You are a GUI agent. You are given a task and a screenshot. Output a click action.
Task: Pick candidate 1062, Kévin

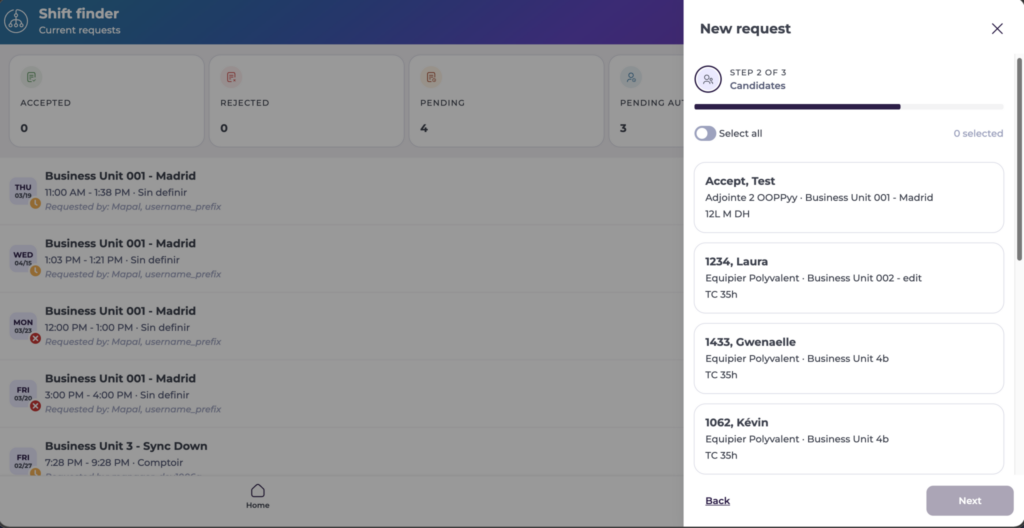click(848, 437)
